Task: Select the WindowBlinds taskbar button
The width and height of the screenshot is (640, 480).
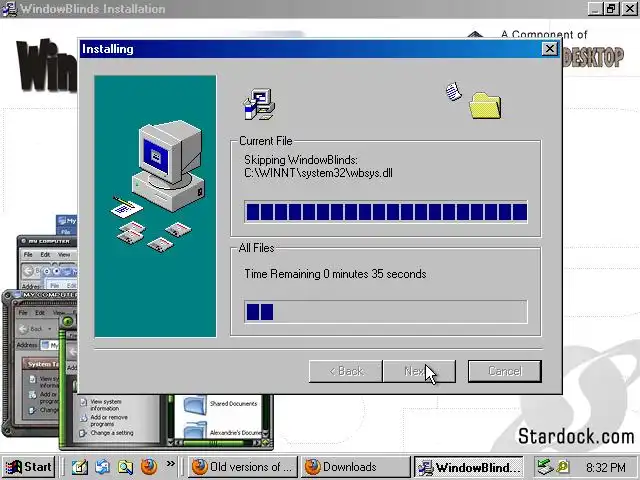Action: [x=469, y=467]
